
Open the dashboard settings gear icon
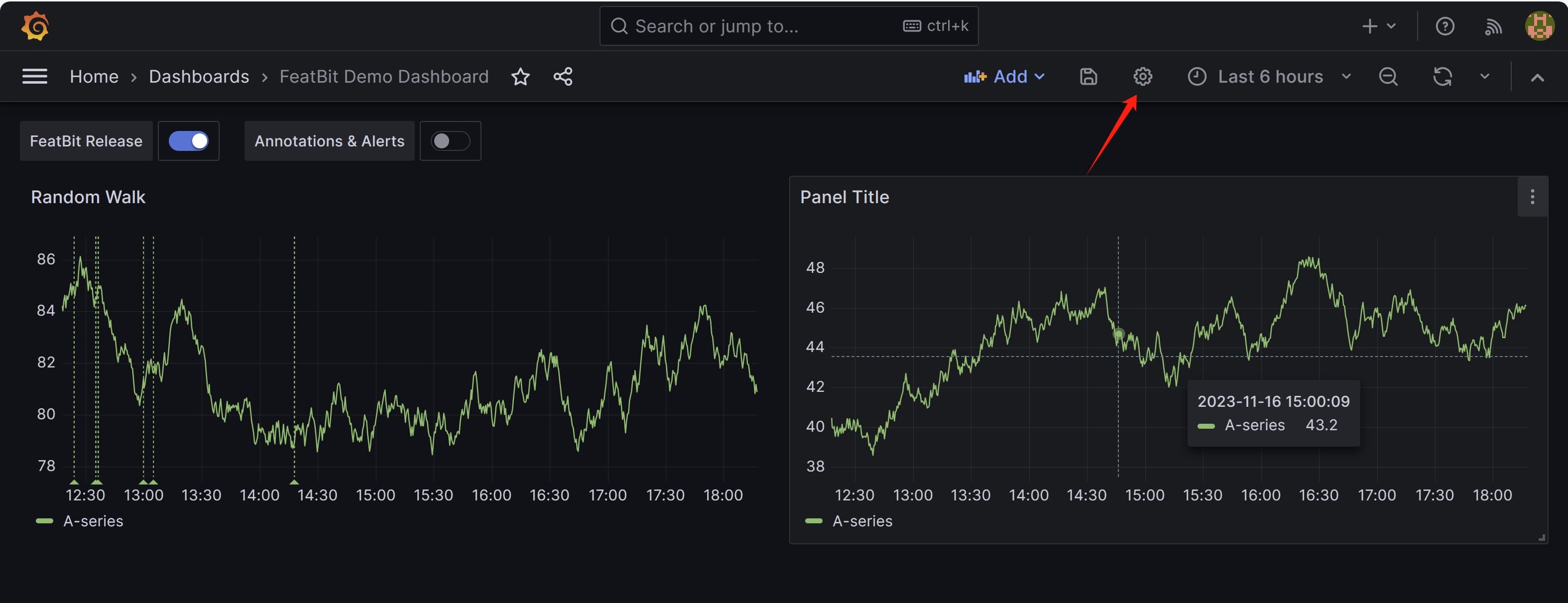[1142, 77]
